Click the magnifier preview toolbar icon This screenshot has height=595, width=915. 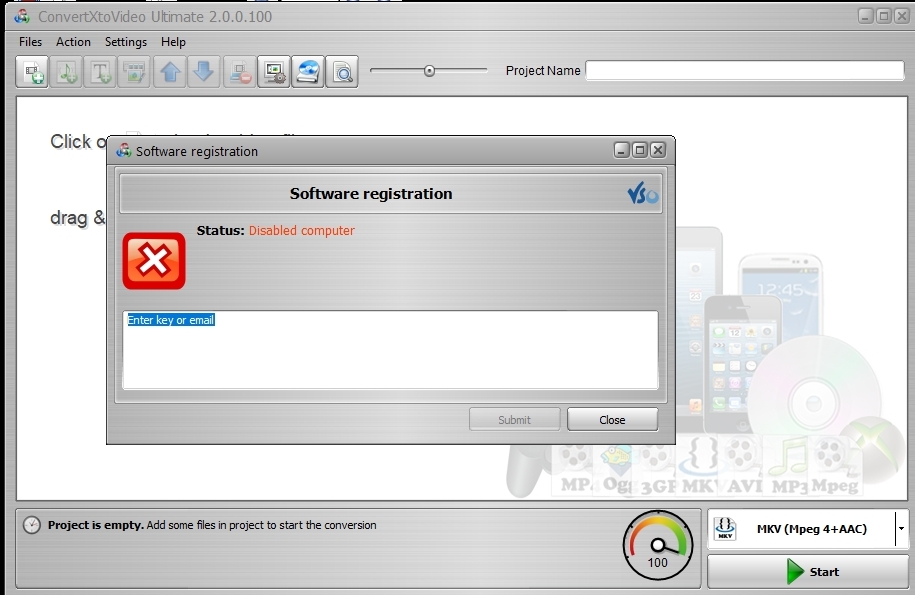pyautogui.click(x=342, y=72)
